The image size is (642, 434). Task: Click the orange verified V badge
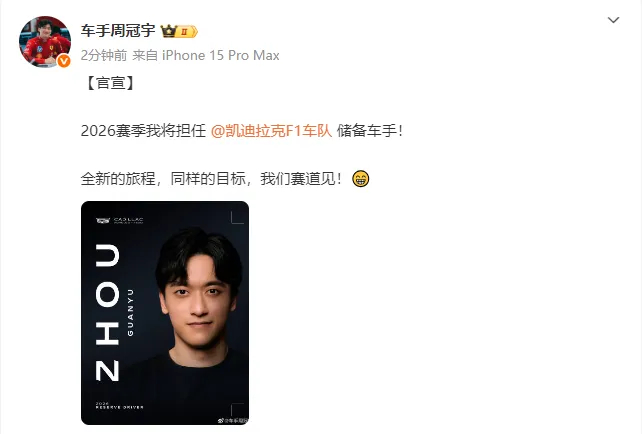click(x=63, y=61)
